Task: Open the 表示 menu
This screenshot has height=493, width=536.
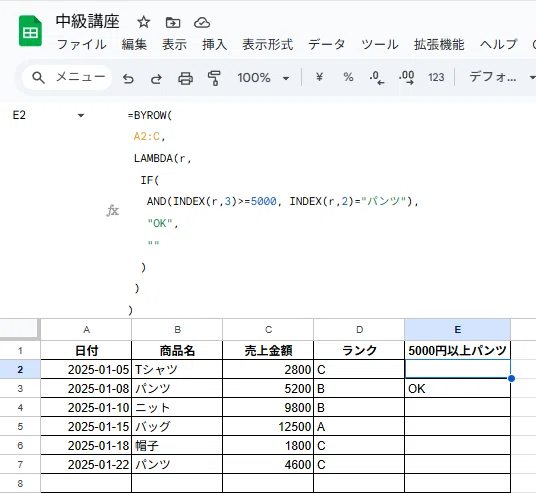Action: click(174, 44)
